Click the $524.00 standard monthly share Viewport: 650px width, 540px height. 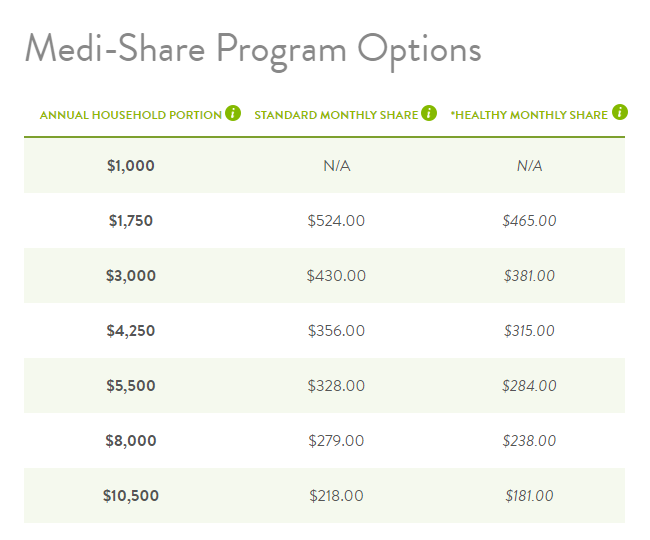(x=336, y=220)
